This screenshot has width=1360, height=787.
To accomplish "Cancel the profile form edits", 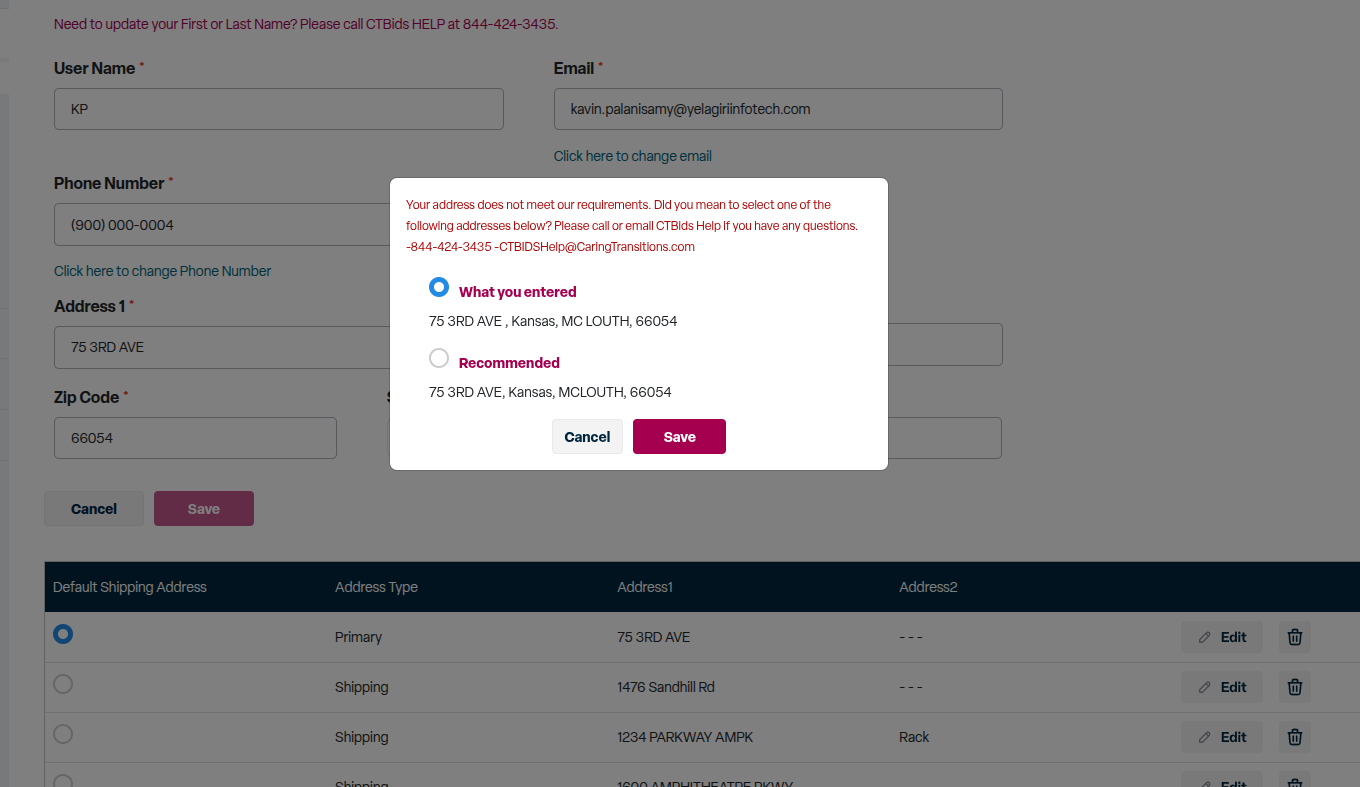I will [x=94, y=509].
